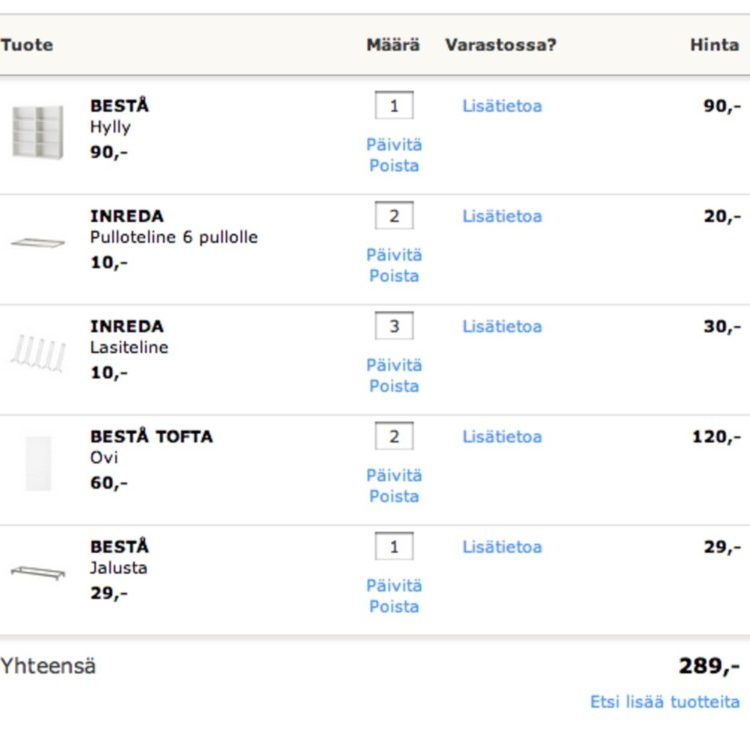Select the quantity field for BESTÅ Hylly
This screenshot has height=730, width=750.
coord(394,105)
